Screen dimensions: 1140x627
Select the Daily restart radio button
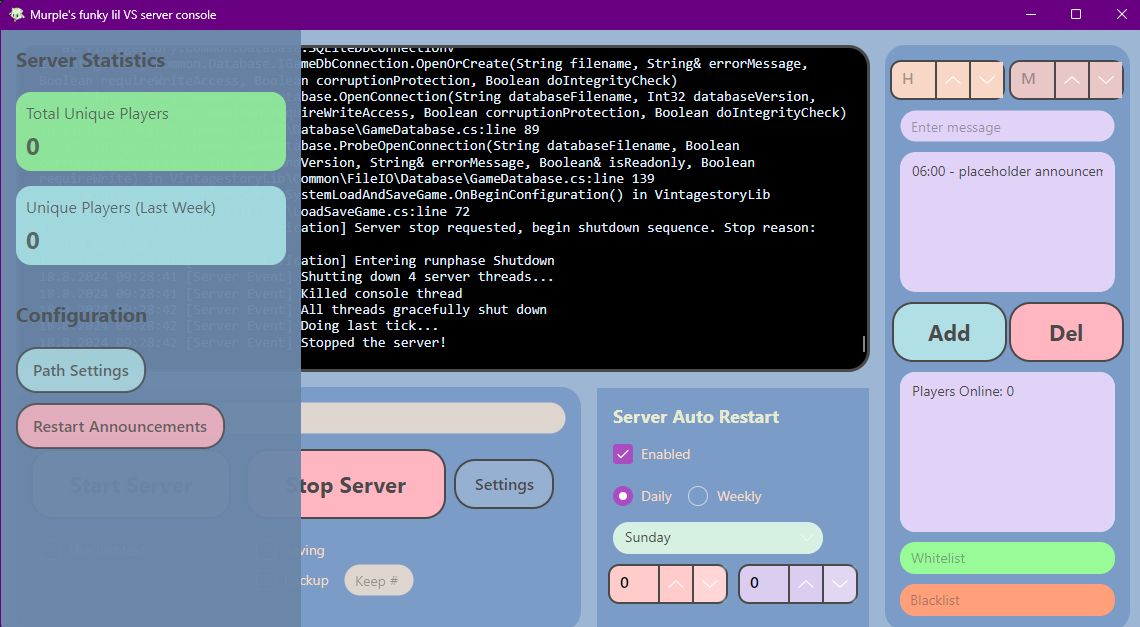coord(623,496)
